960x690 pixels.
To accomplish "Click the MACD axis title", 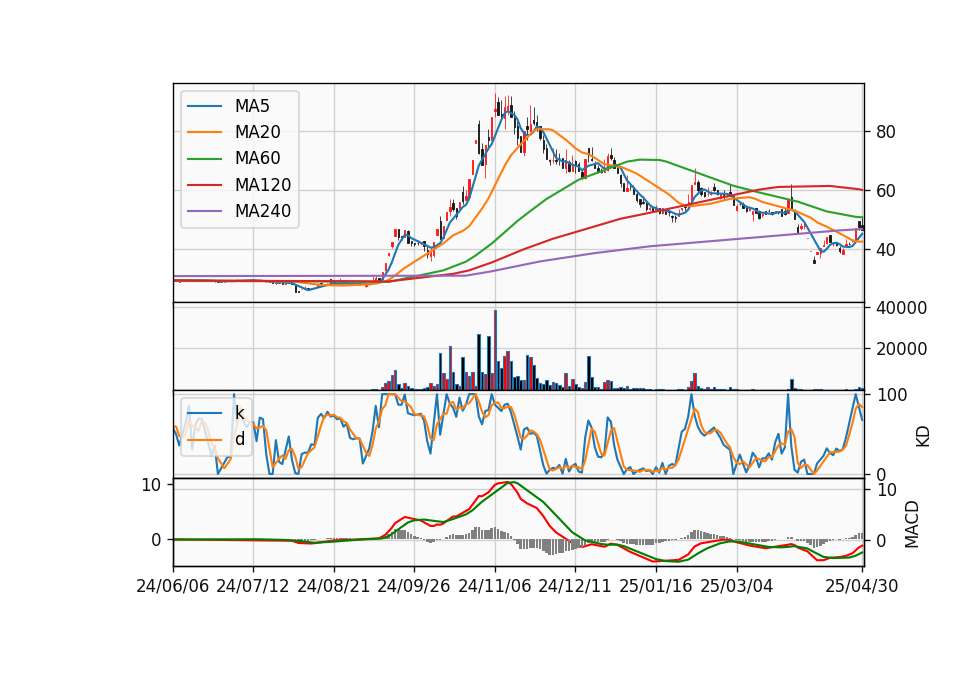I will click(x=912, y=524).
